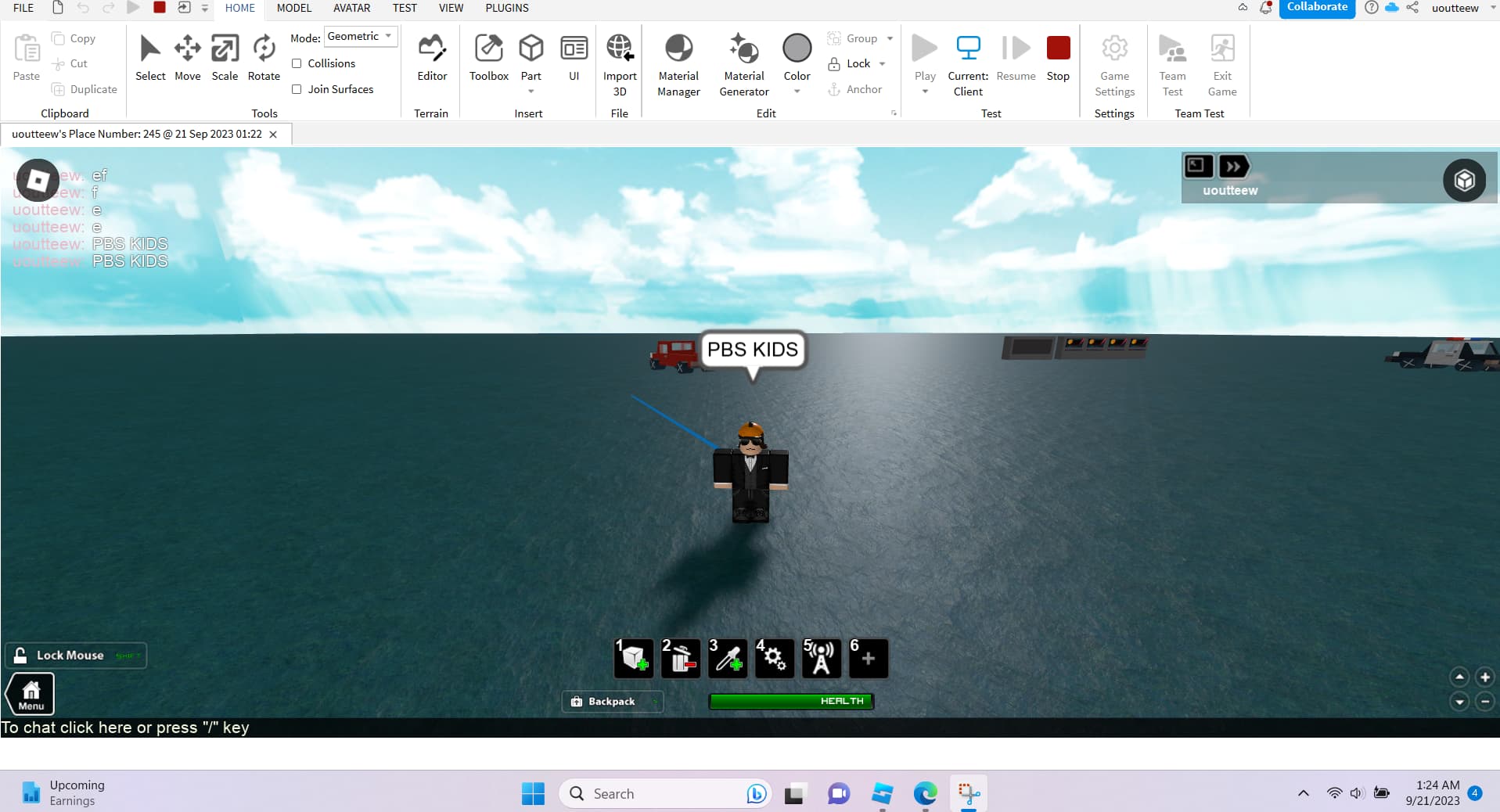Expand the Part dropdown arrow
1500x812 pixels.
[x=531, y=92]
